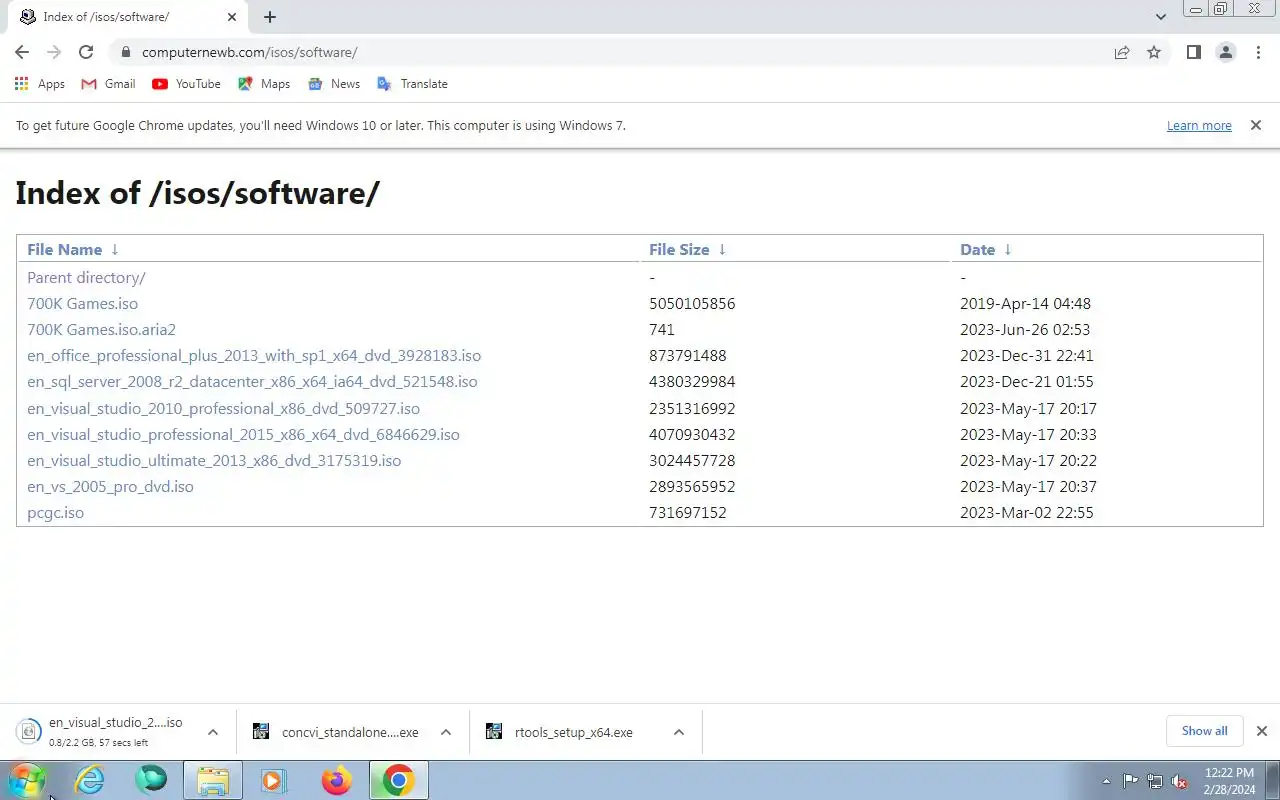Open a new browser tab

point(270,17)
